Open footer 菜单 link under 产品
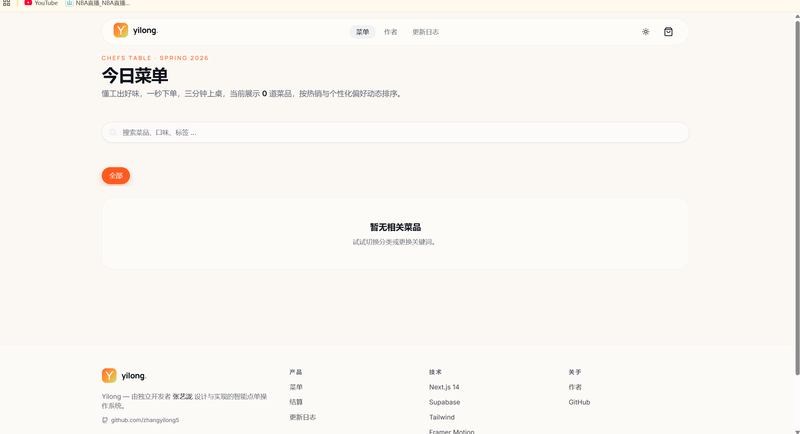The image size is (800, 434). [296, 387]
